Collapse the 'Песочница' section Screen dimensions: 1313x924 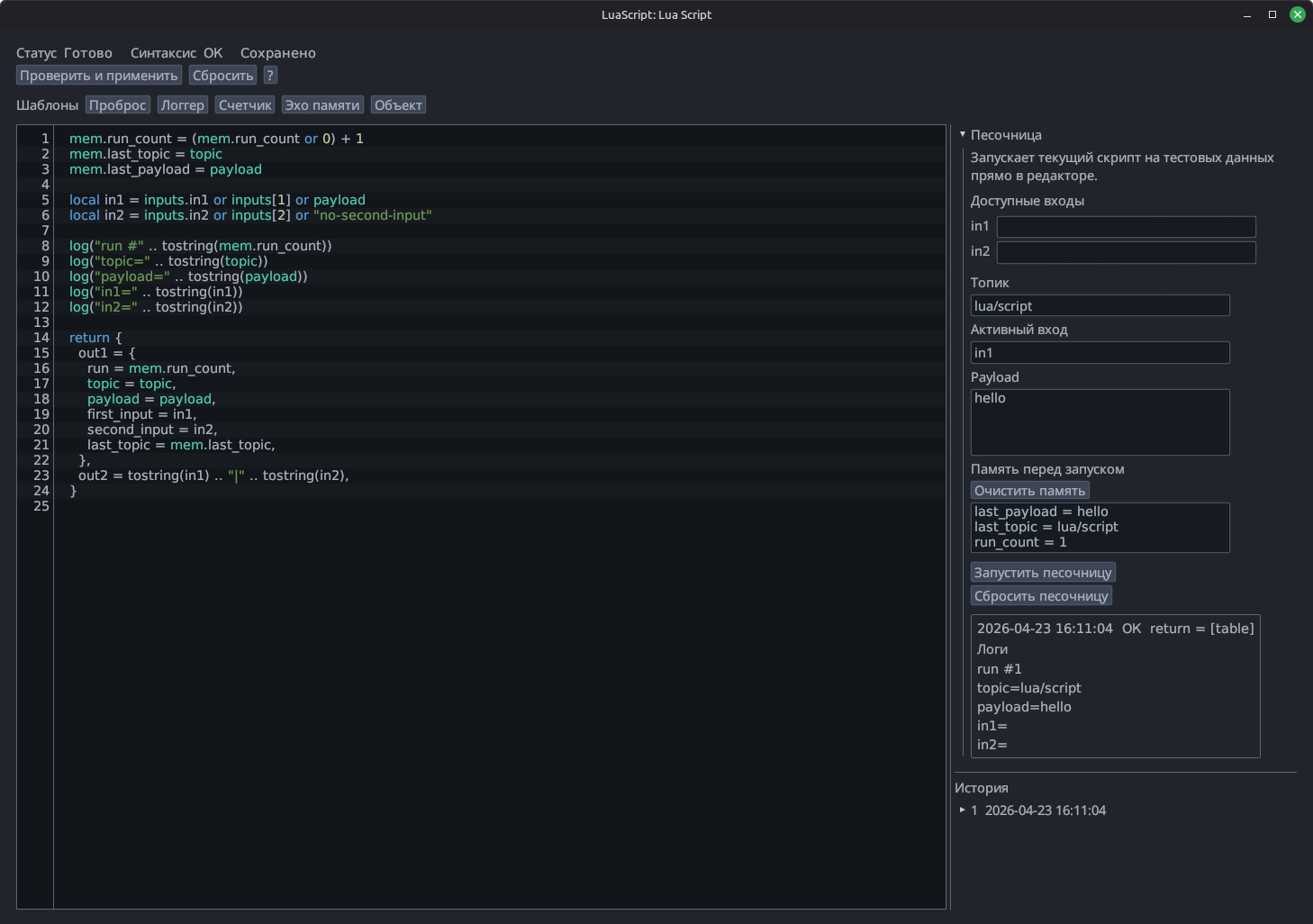(963, 134)
